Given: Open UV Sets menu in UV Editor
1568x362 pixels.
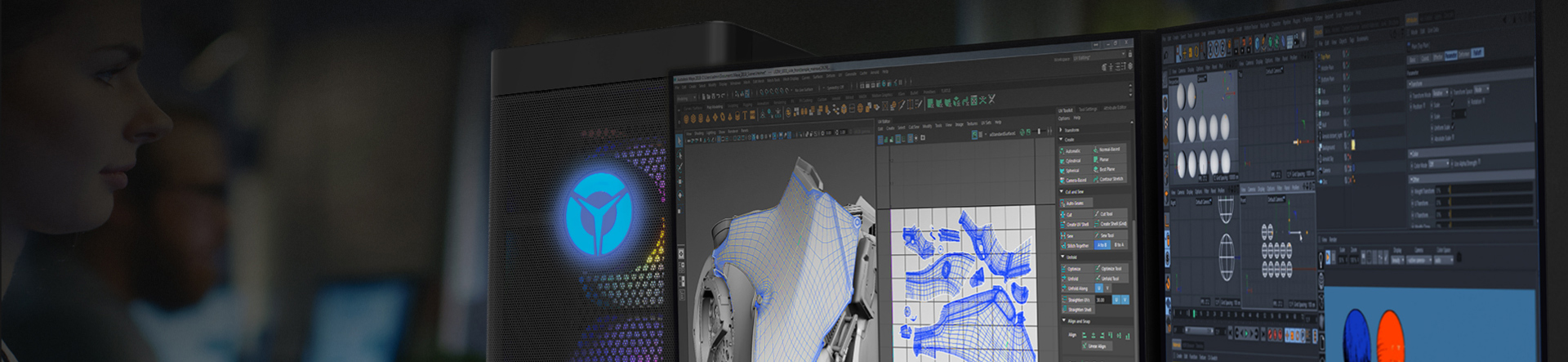Looking at the screenshot, I should pyautogui.click(x=986, y=123).
